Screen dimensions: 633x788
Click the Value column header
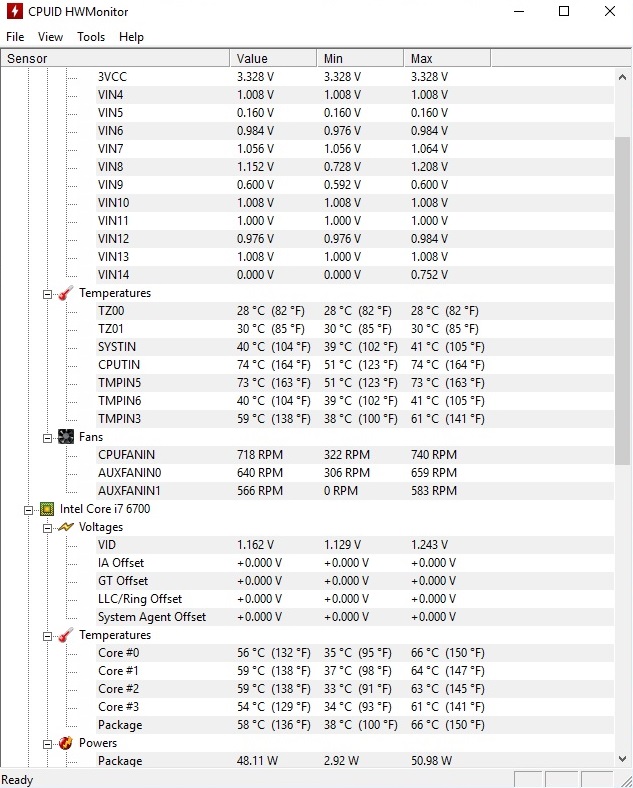pyautogui.click(x=273, y=58)
